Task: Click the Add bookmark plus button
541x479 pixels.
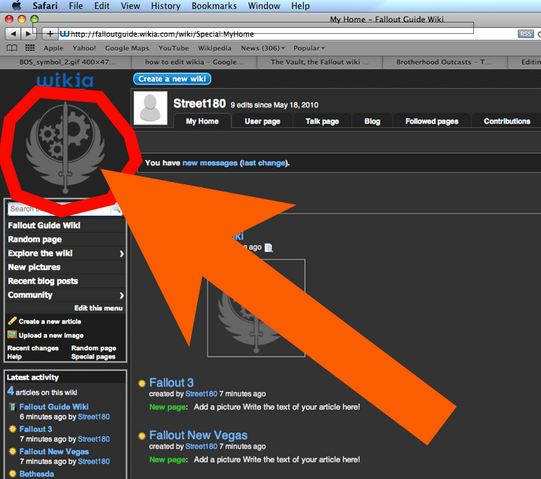Action: (50, 34)
